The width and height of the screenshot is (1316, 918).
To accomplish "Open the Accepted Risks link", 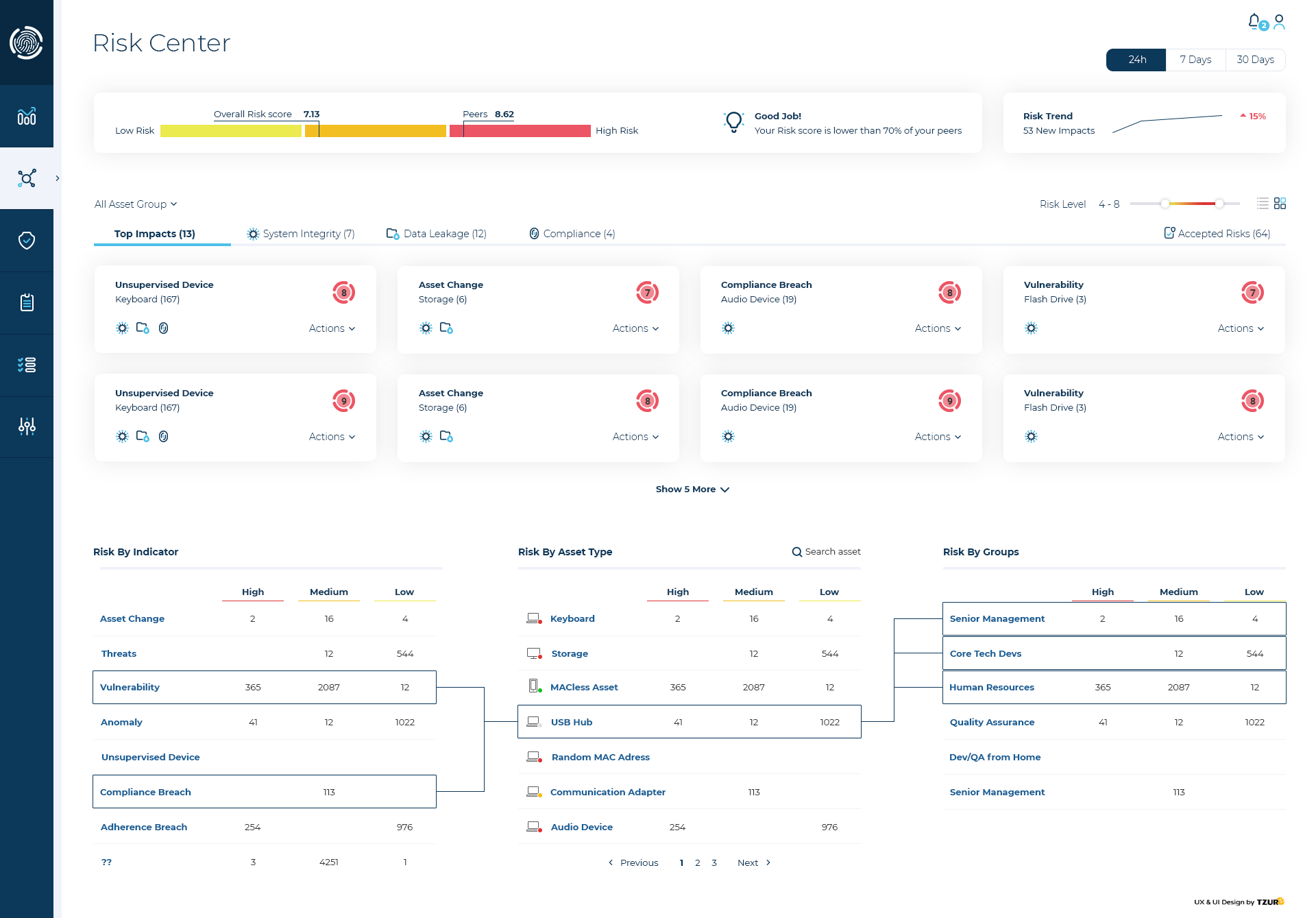I will [x=1217, y=234].
